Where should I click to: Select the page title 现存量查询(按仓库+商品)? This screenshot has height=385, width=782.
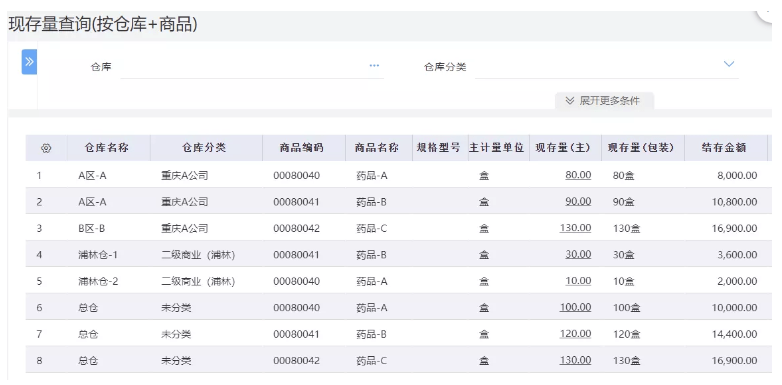tap(103, 24)
